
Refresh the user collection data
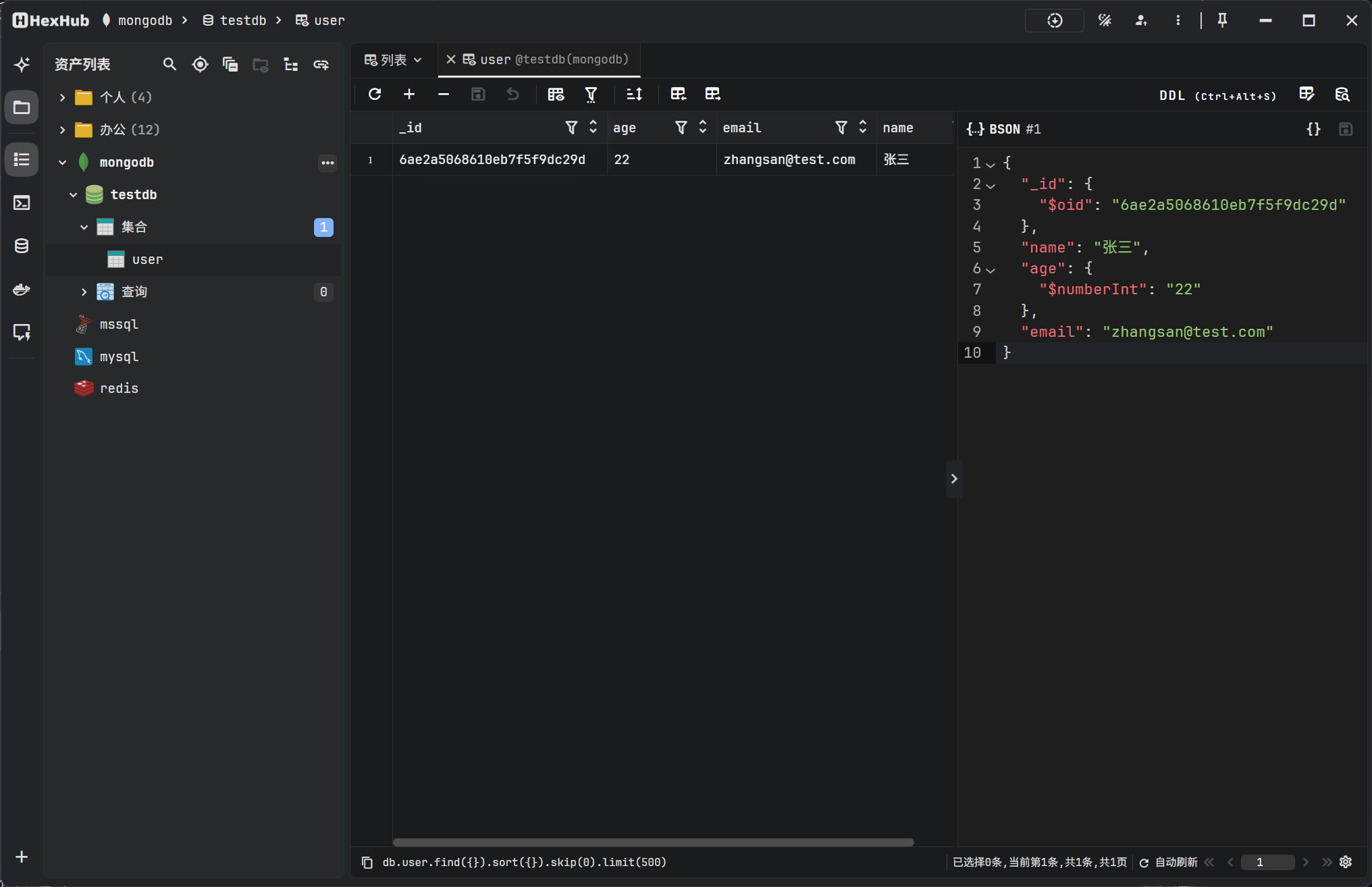[x=375, y=94]
